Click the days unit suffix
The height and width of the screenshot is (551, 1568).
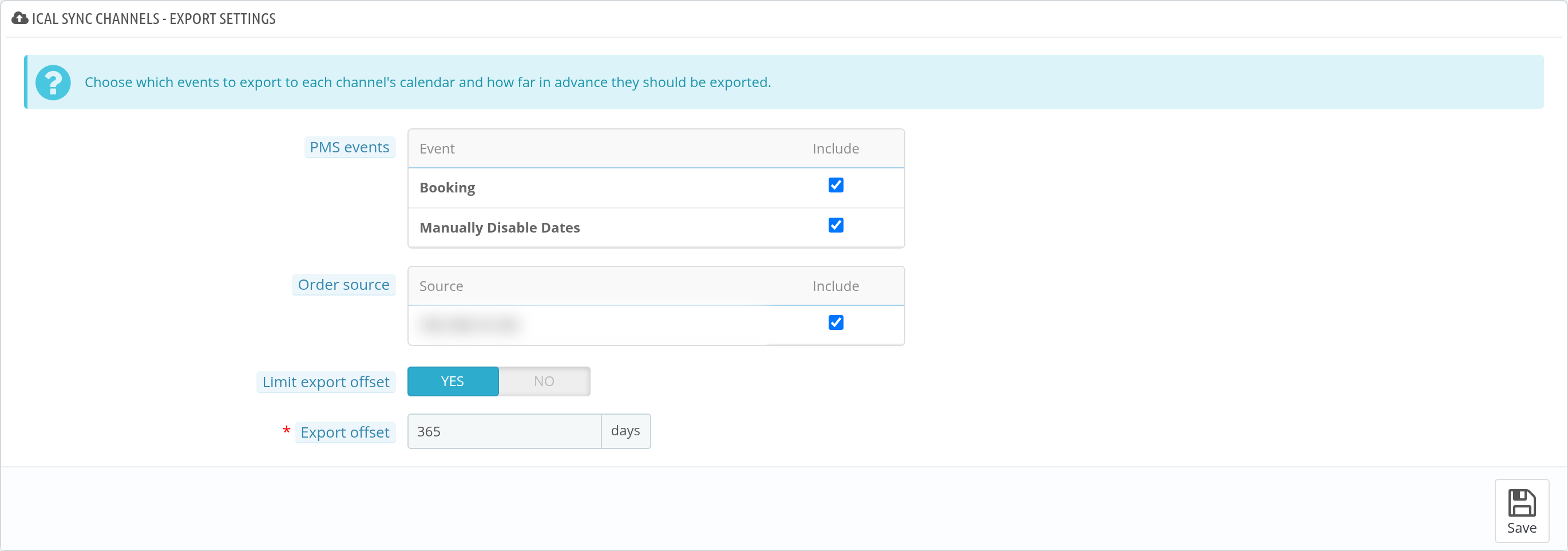click(x=625, y=431)
